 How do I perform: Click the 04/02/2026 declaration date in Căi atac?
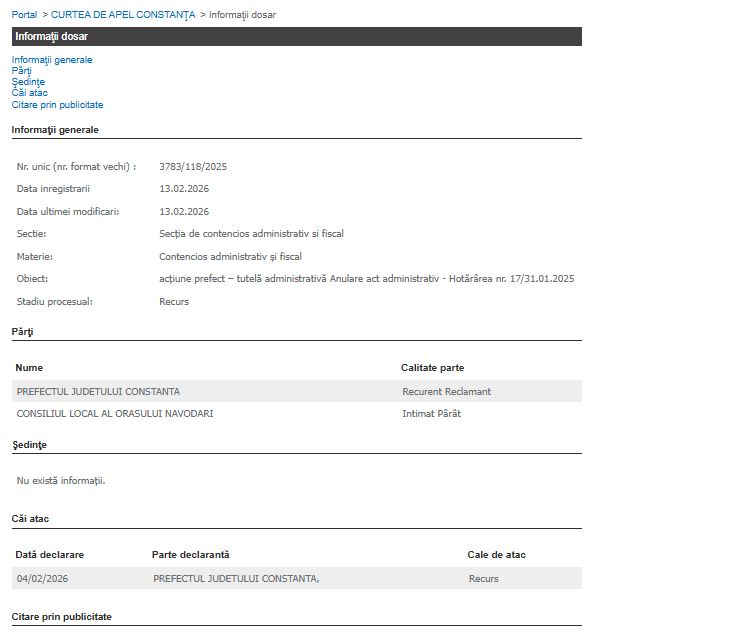tap(49, 578)
